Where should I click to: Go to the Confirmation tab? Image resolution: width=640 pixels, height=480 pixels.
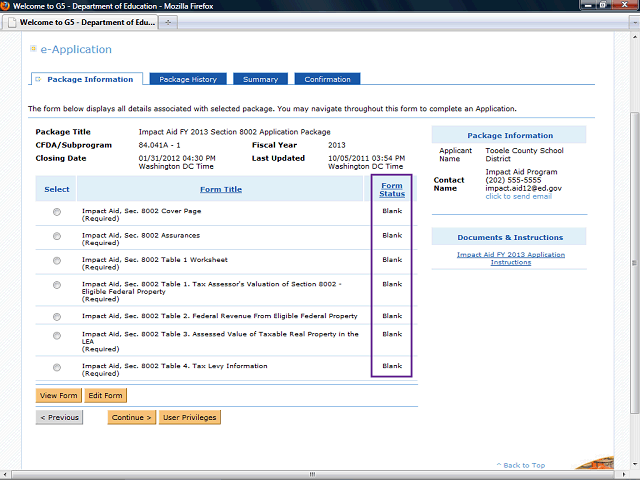(327, 79)
